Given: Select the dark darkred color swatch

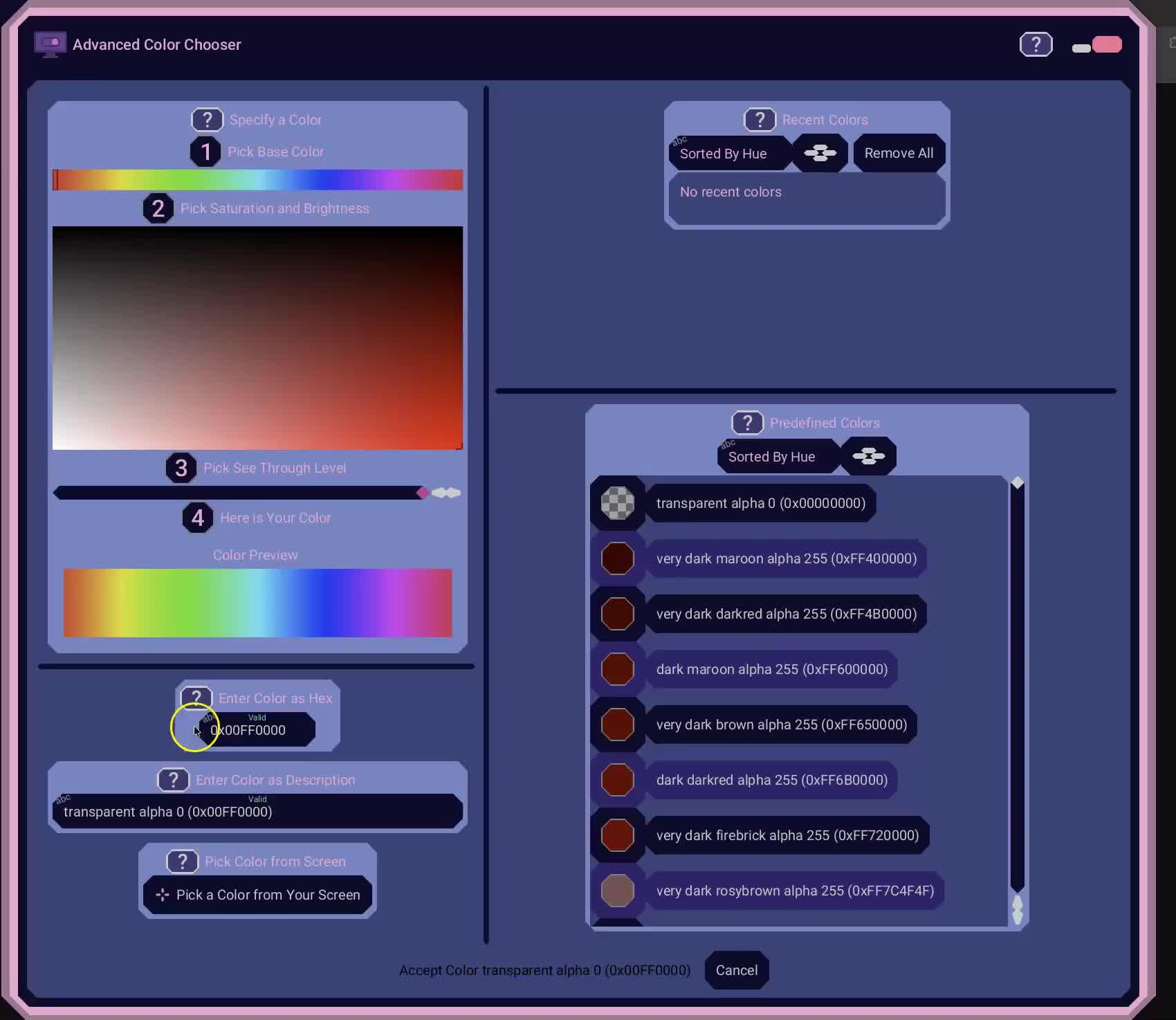Looking at the screenshot, I should 618,780.
